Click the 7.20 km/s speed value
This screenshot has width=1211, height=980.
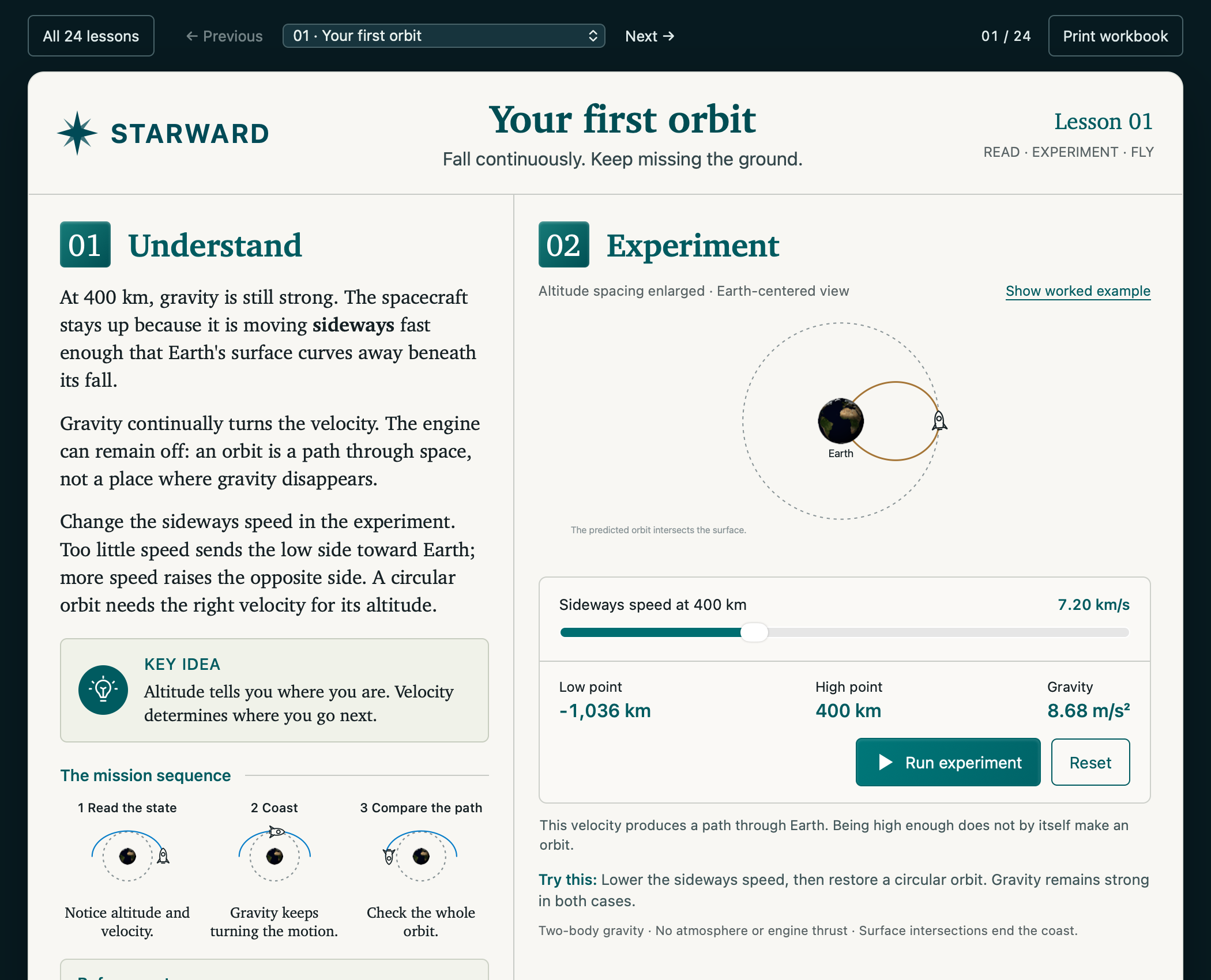coord(1093,605)
